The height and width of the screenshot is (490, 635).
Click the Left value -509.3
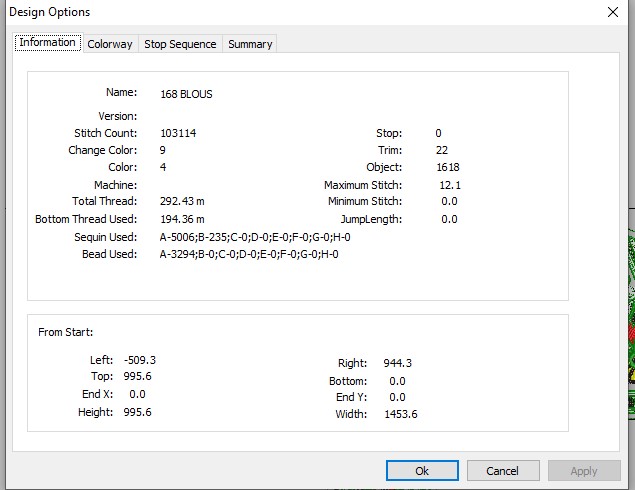point(140,360)
